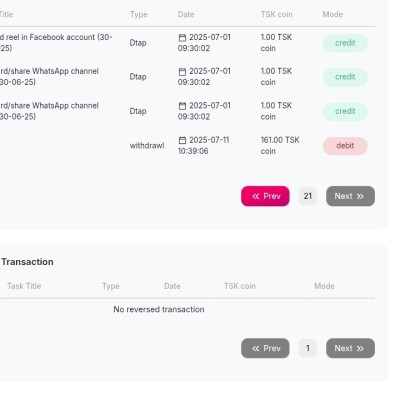Click the TSK coin column header in top table

click(x=277, y=14)
